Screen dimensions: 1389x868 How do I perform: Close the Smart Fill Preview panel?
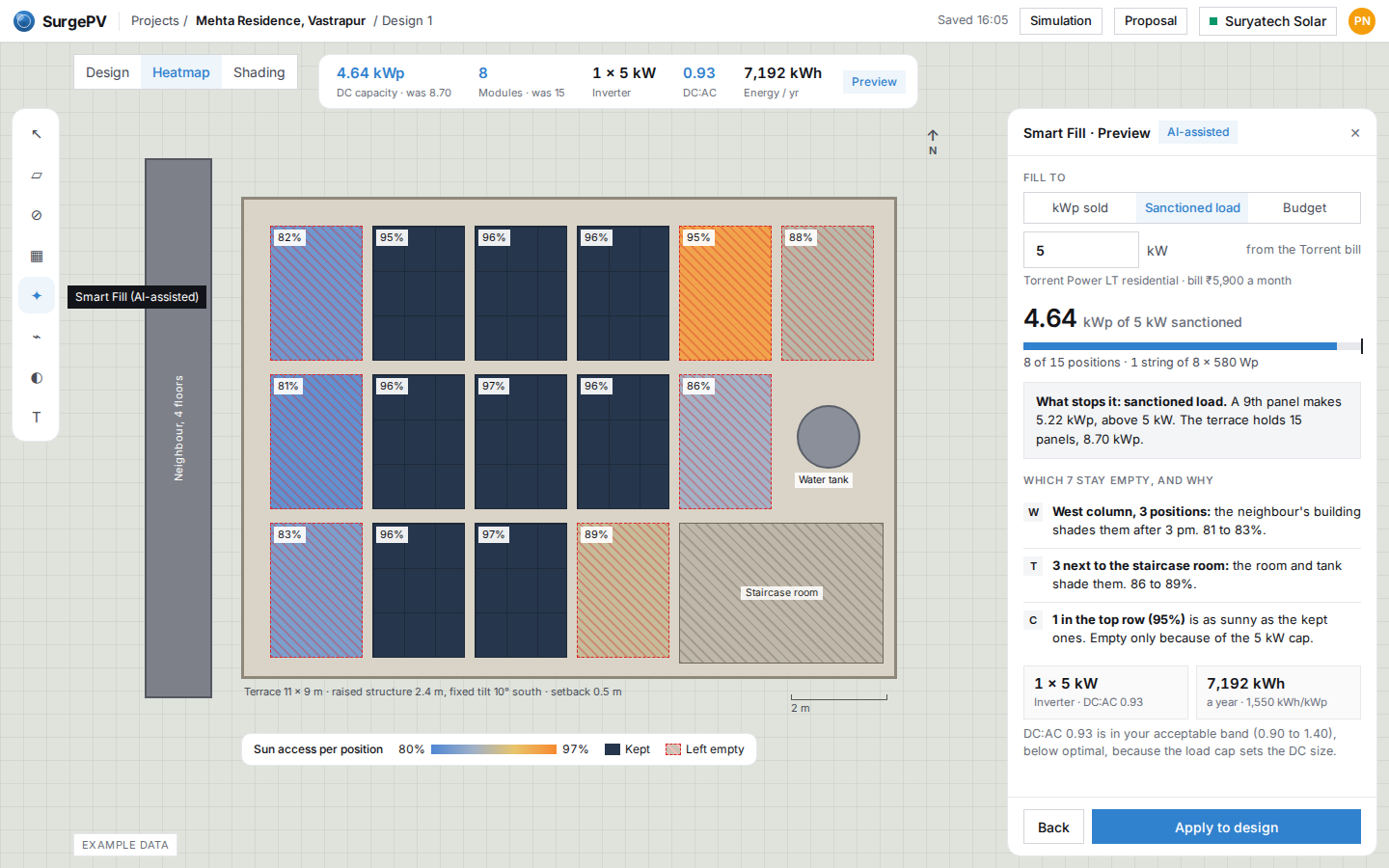click(x=1355, y=133)
